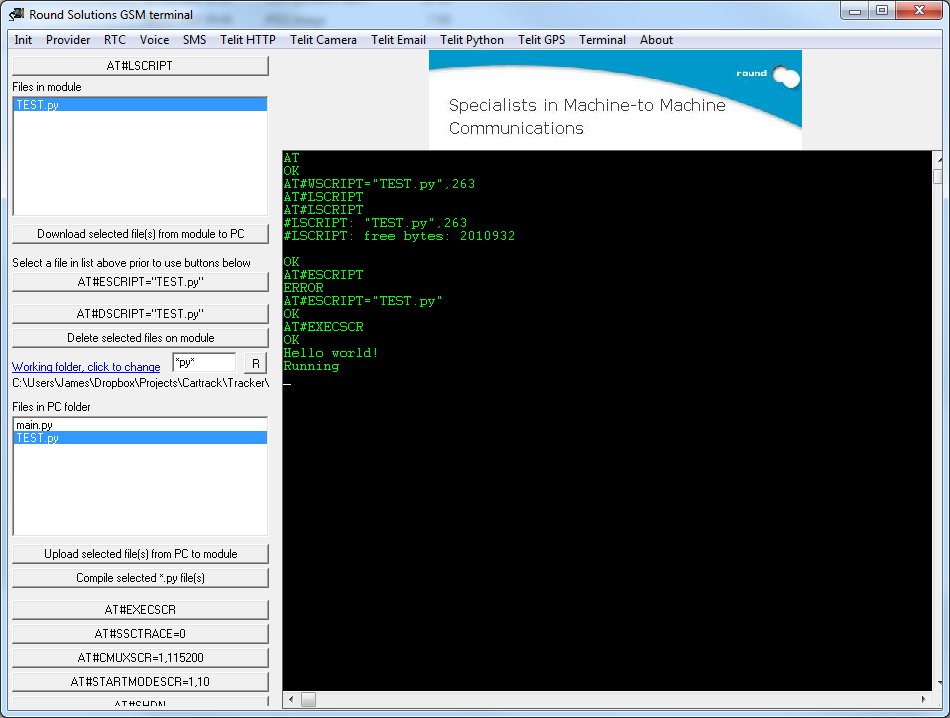Click the terminal vertical scrollbar up arrow

(938, 158)
